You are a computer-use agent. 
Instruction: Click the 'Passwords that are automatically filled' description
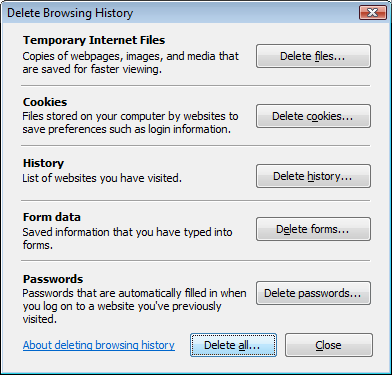[x=134, y=306]
